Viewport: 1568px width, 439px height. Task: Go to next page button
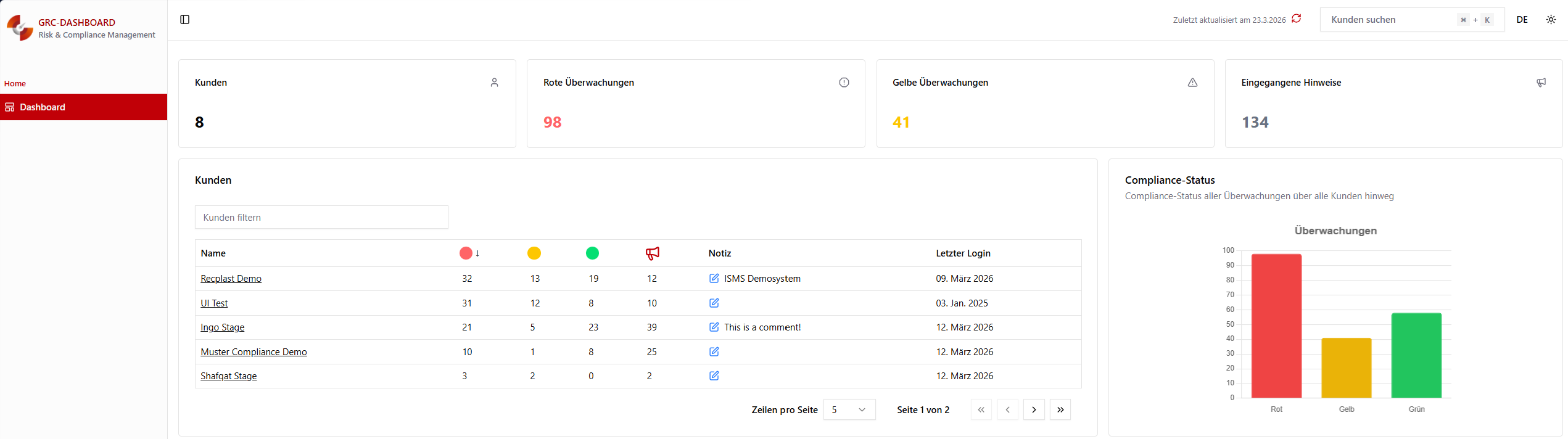pos(1034,409)
